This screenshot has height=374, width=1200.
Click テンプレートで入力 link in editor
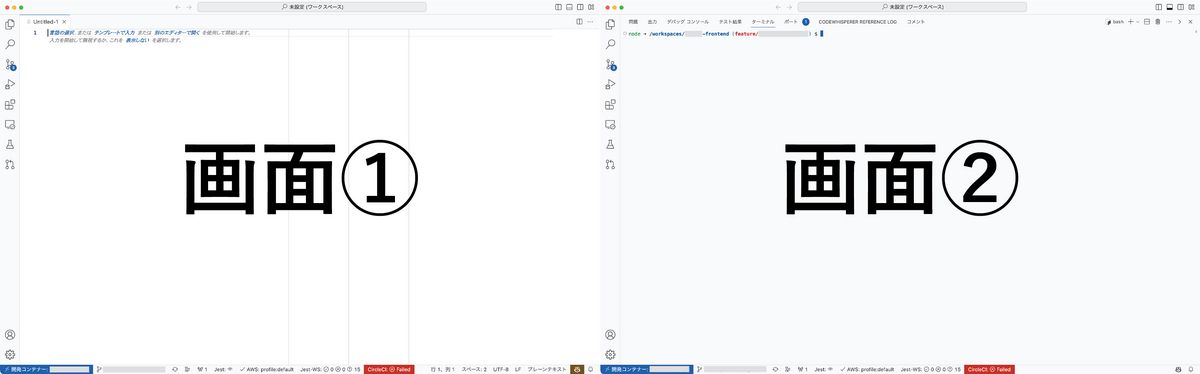(x=115, y=33)
